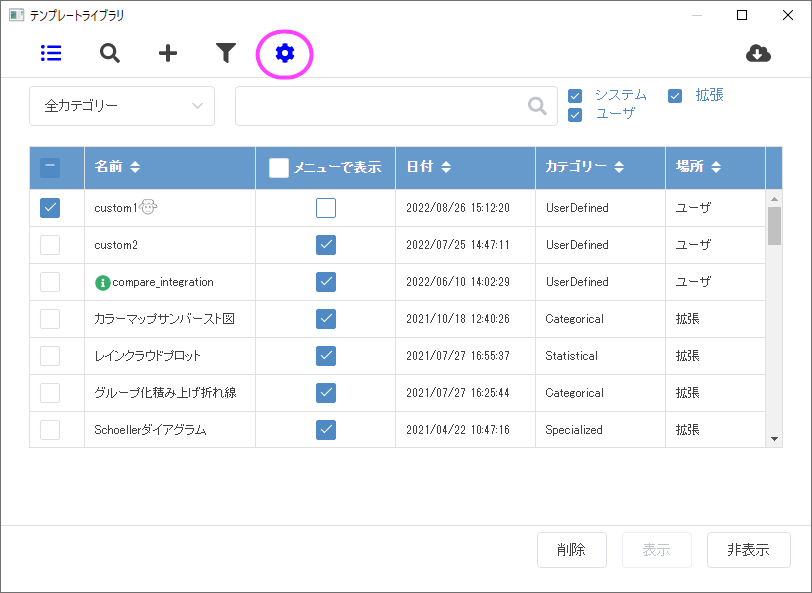
Task: Disable menu display for custom2
Action: 326,245
